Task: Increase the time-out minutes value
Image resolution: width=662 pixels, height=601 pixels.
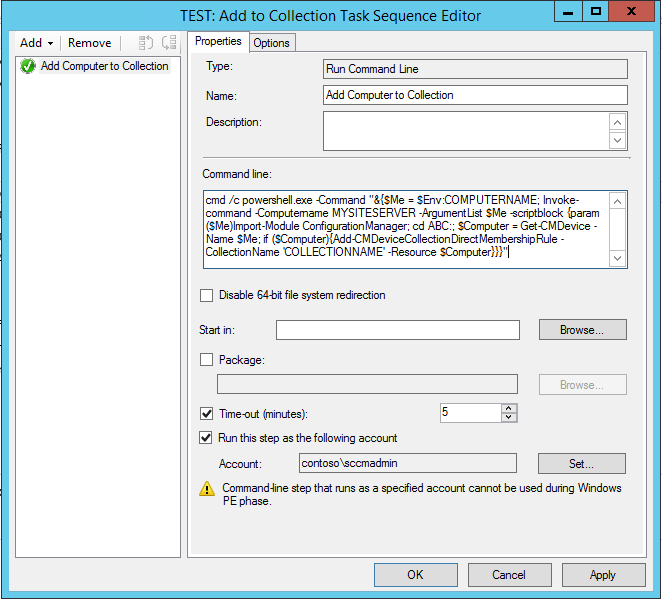Action: coord(509,408)
